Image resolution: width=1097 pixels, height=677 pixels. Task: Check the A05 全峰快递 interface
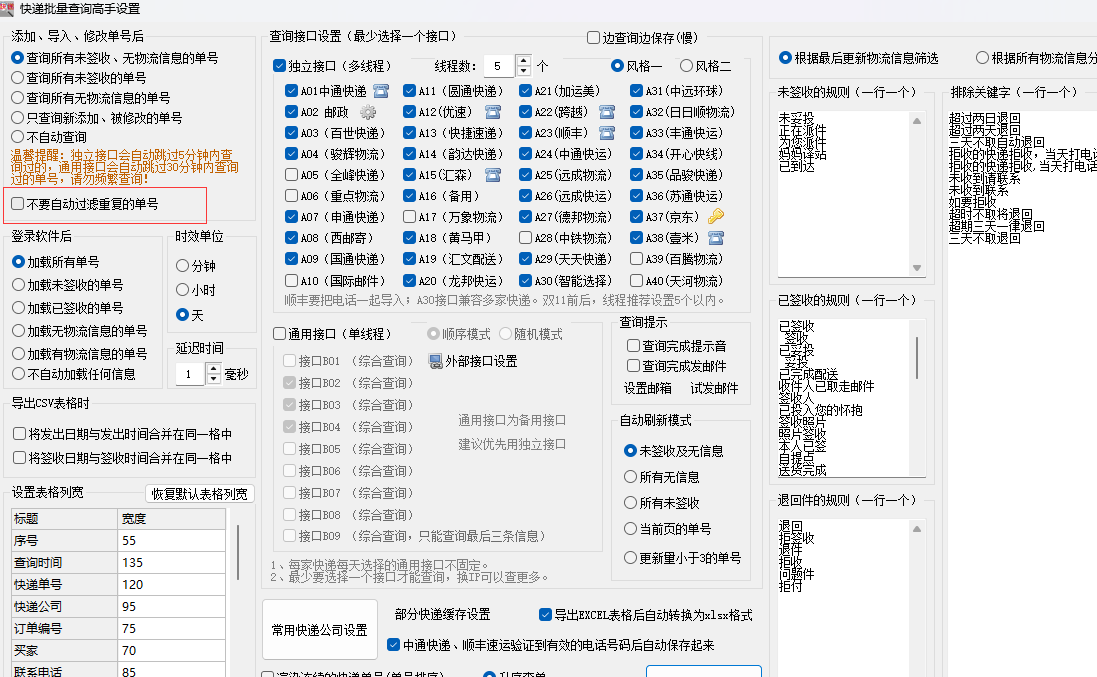click(x=292, y=175)
